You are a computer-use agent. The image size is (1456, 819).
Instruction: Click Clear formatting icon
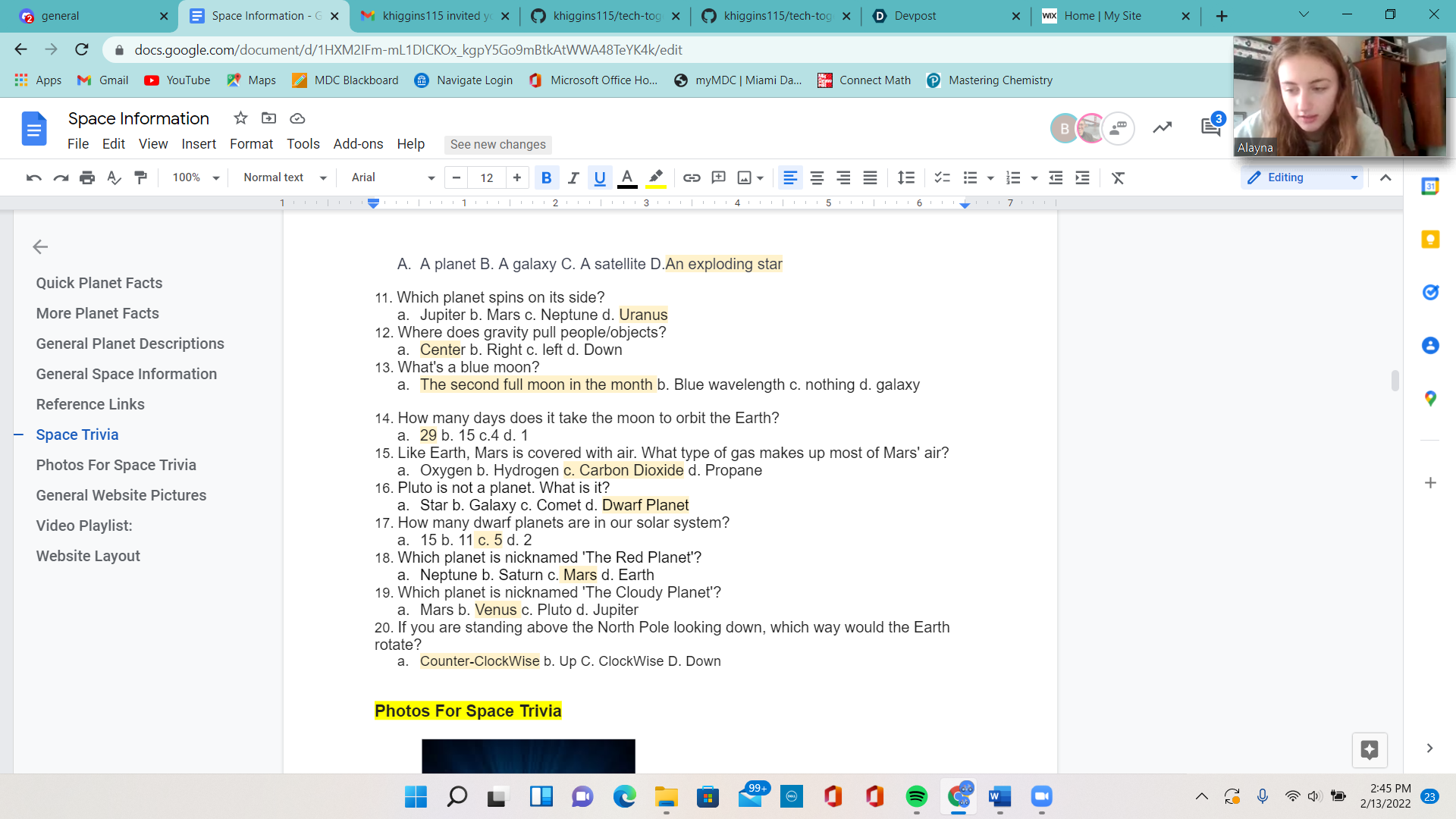(x=1118, y=177)
